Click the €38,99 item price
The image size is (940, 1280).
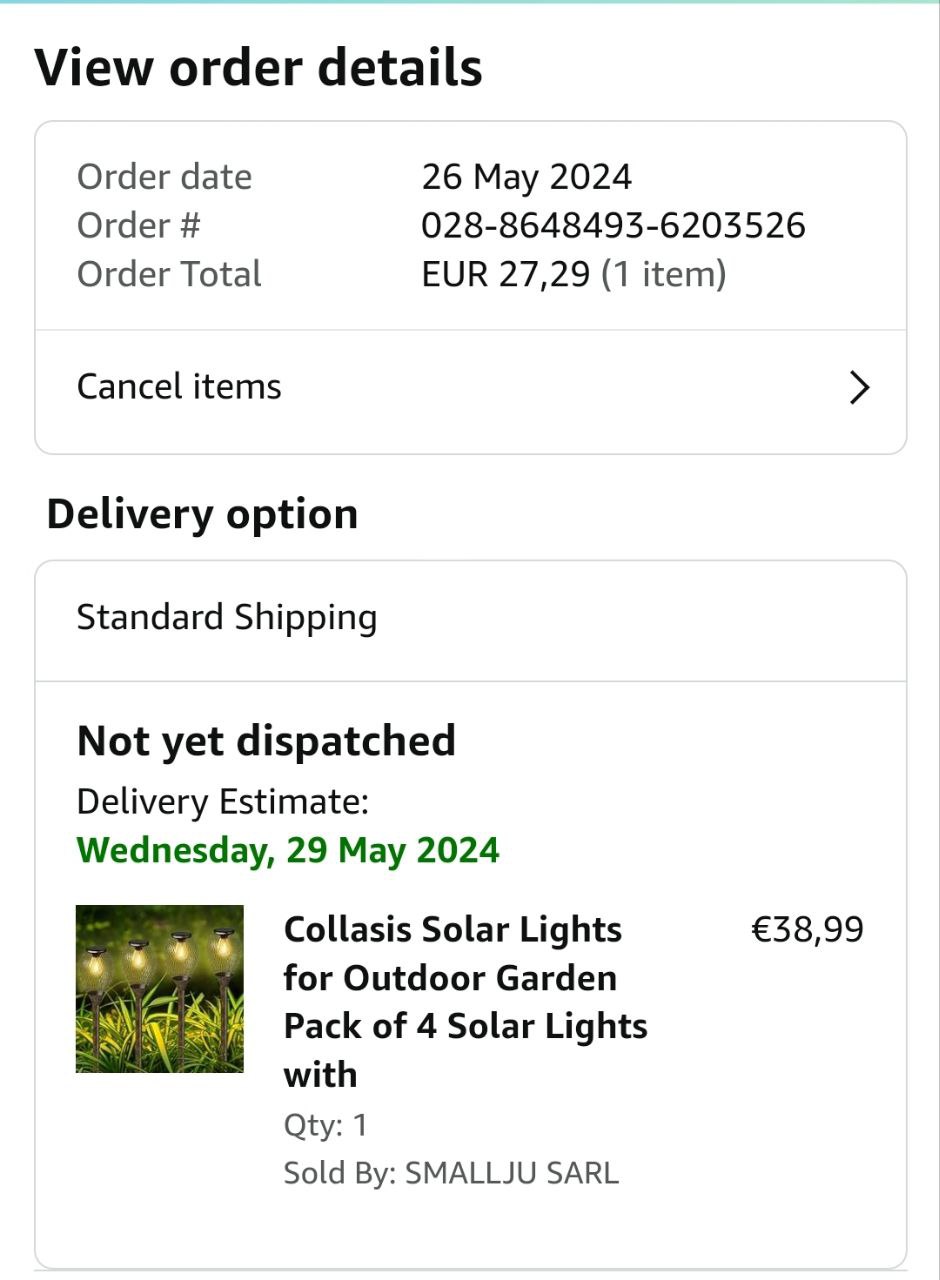[807, 930]
